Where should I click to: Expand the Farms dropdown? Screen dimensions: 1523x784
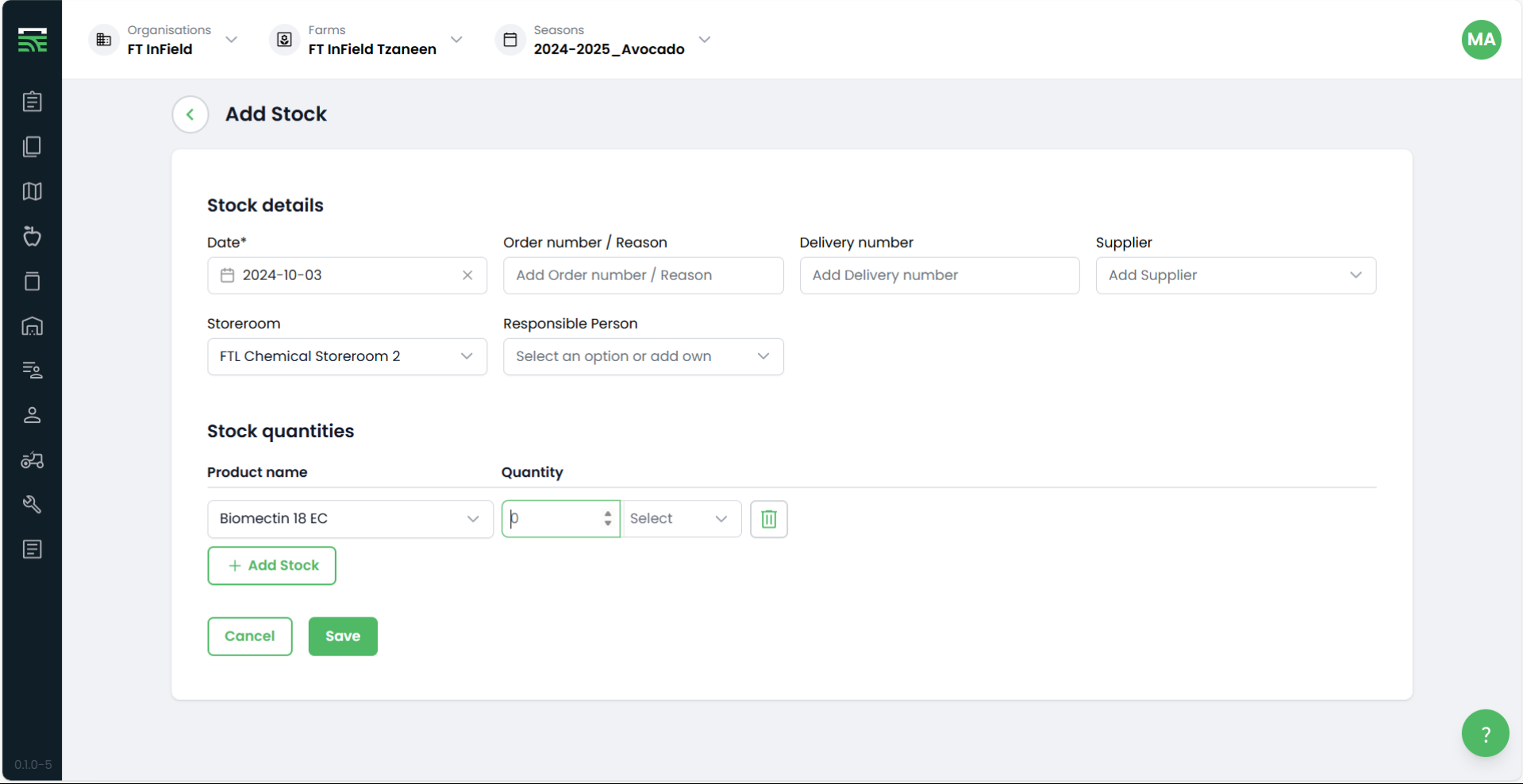(456, 40)
